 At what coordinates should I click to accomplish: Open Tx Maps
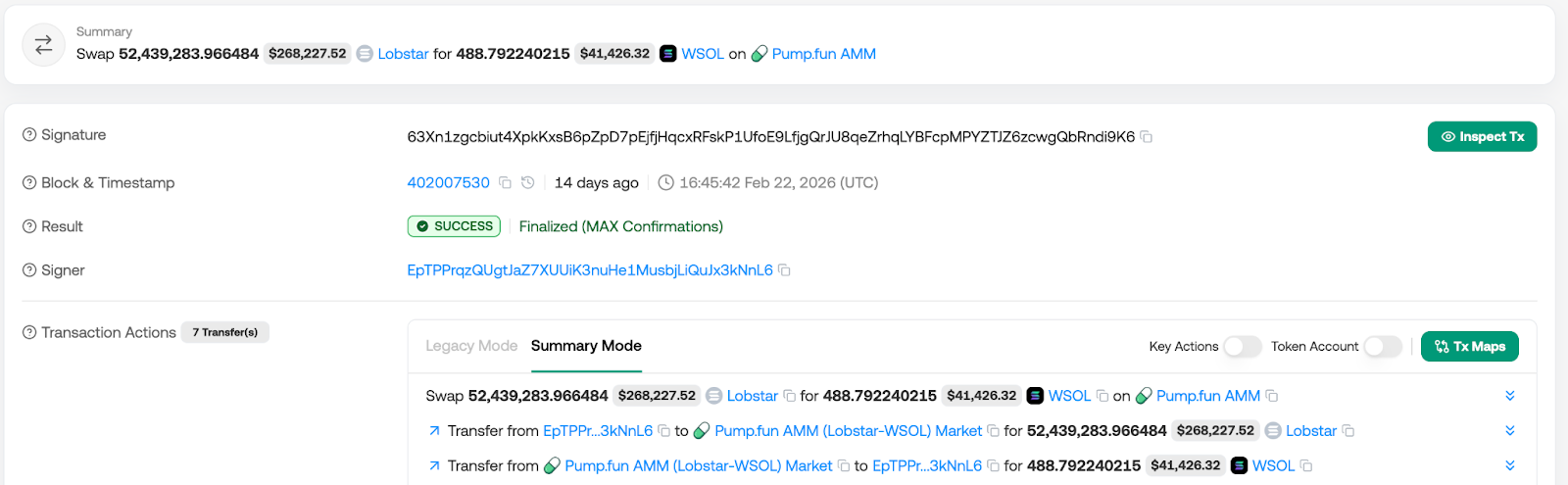(x=1469, y=347)
